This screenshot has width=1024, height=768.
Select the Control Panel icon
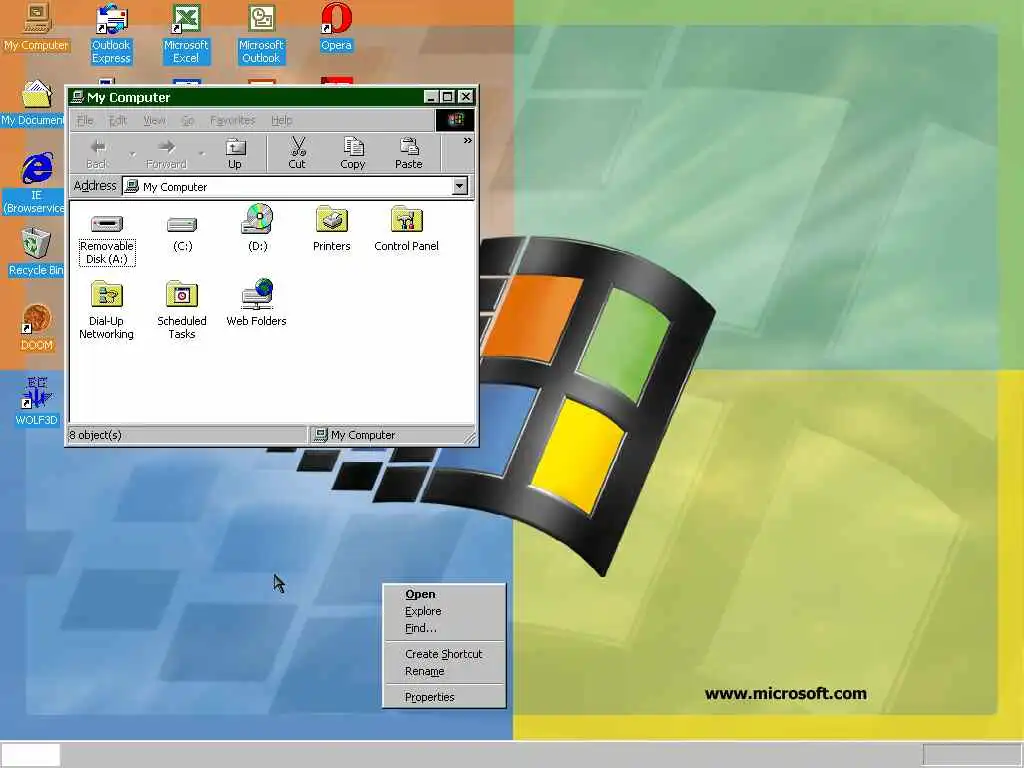click(406, 228)
